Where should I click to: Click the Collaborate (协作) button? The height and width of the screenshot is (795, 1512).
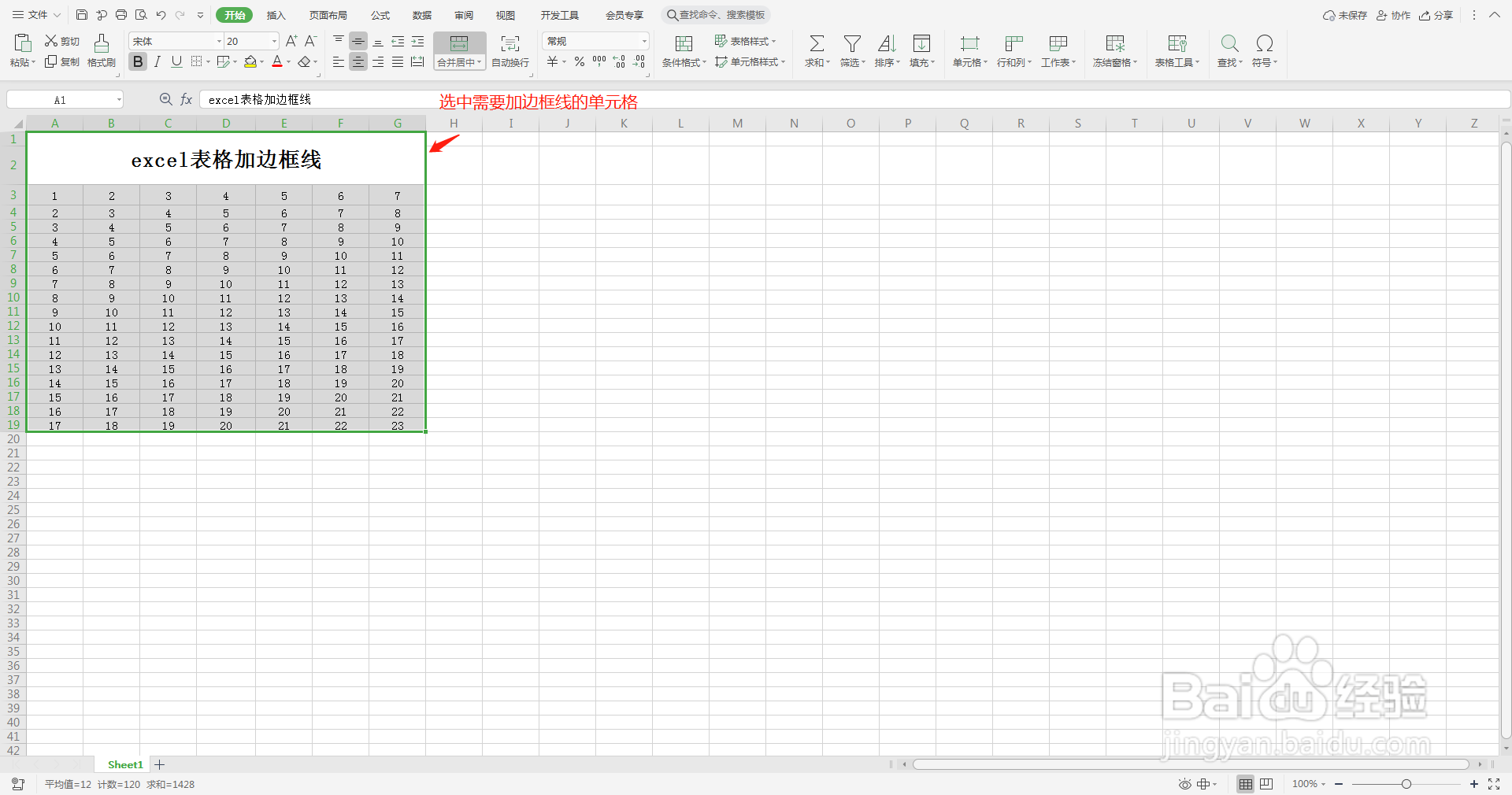pyautogui.click(x=1393, y=15)
